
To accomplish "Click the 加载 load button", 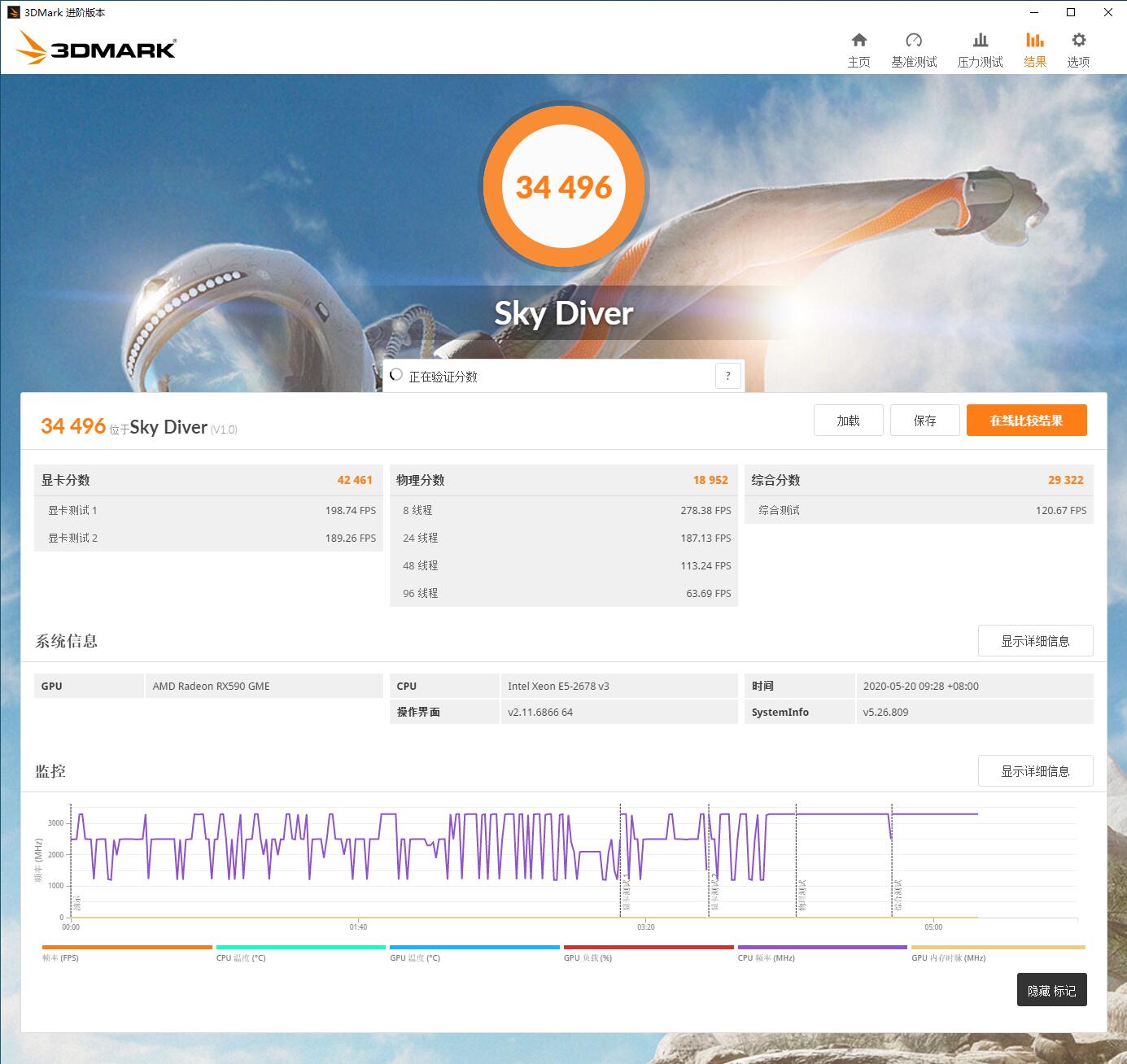I will click(848, 421).
